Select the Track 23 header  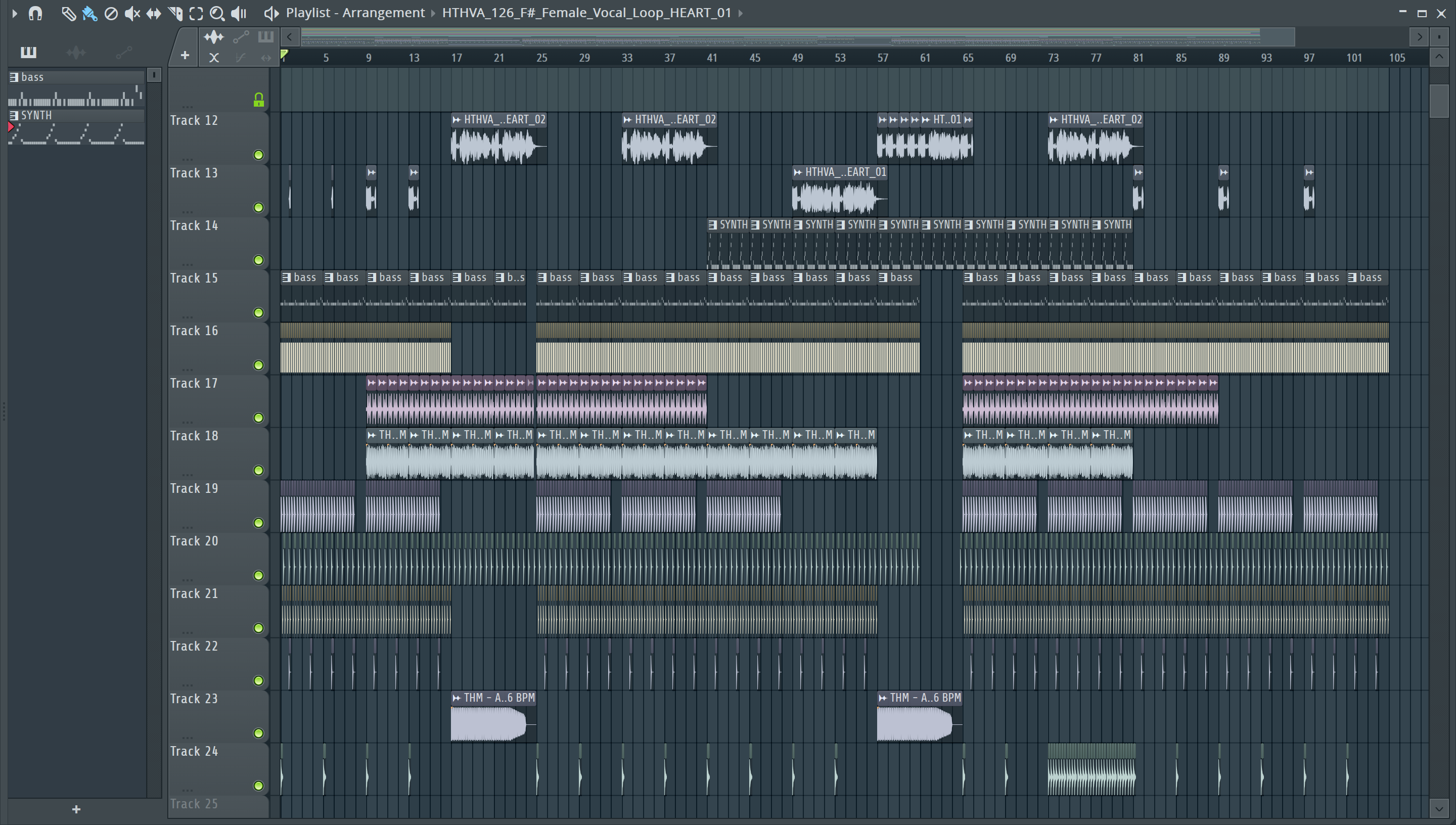click(218, 717)
